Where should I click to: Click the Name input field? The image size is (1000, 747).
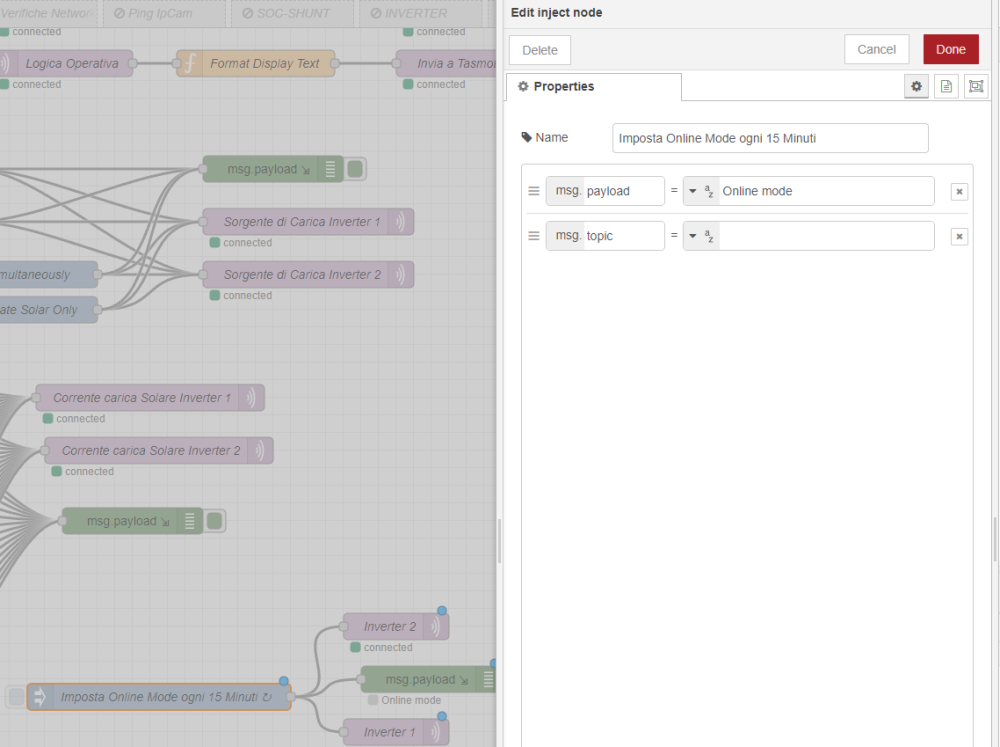(770, 138)
